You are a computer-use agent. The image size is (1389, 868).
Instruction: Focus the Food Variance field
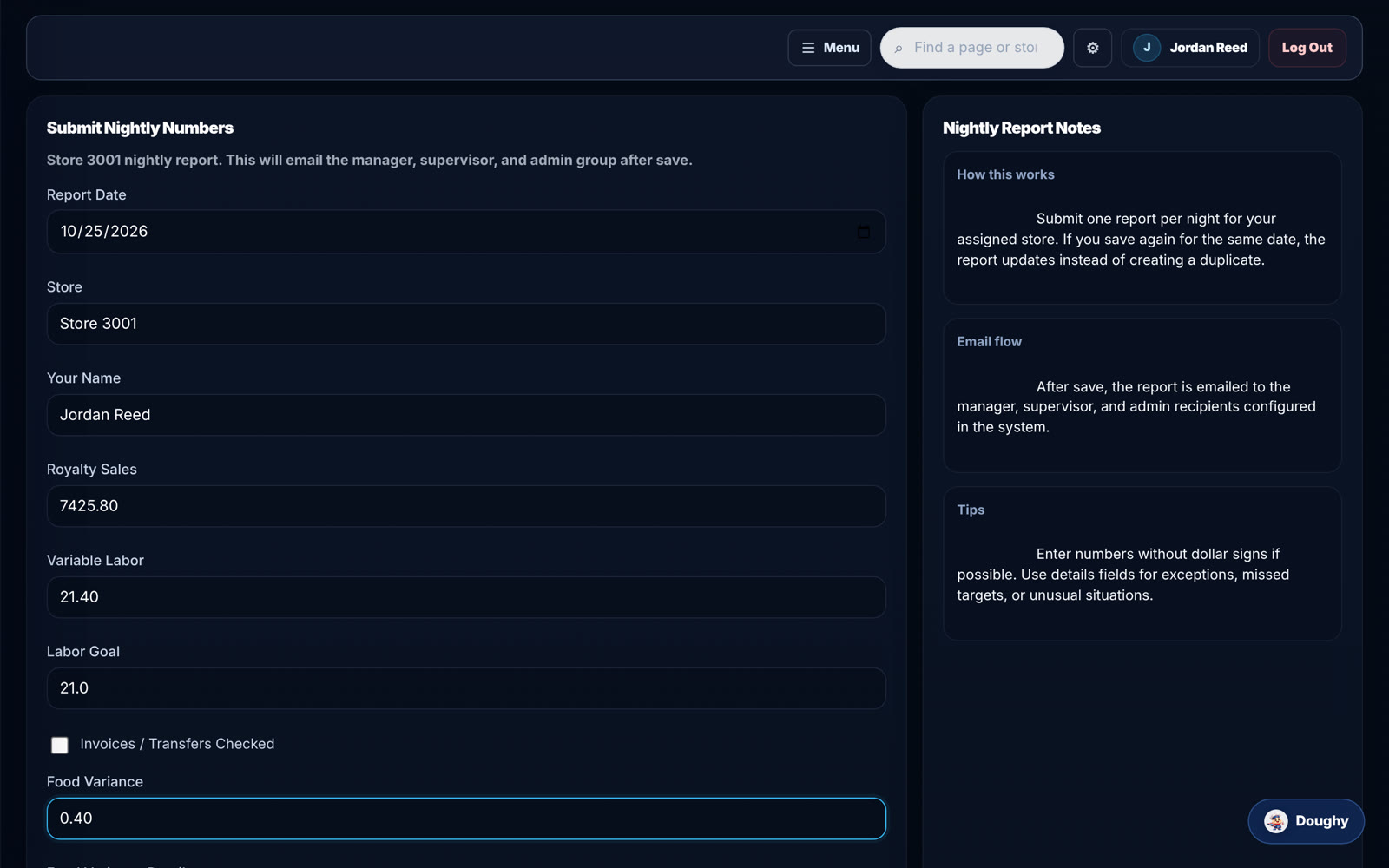click(466, 819)
